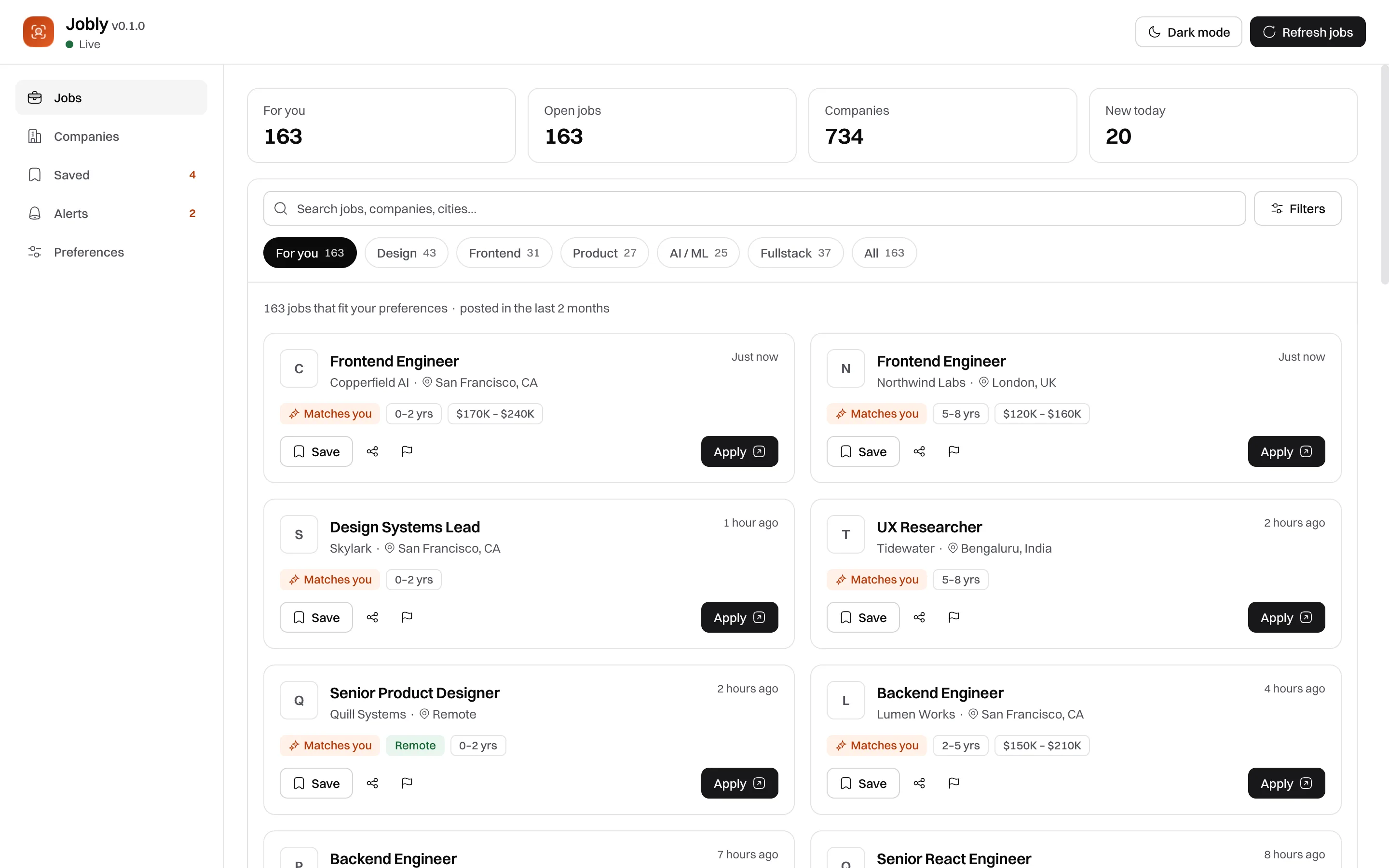Filter jobs by Fullstack chip
This screenshot has width=1389, height=868.
795,253
